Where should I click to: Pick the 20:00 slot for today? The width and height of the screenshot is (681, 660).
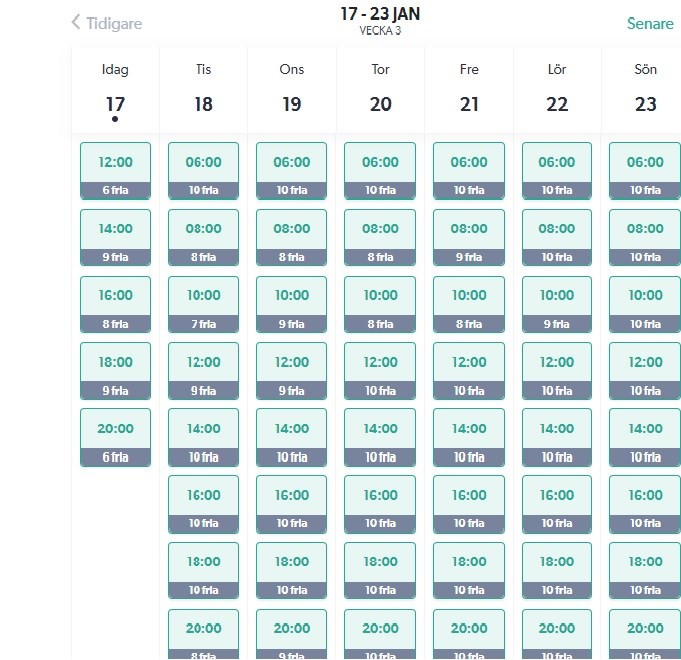point(115,436)
